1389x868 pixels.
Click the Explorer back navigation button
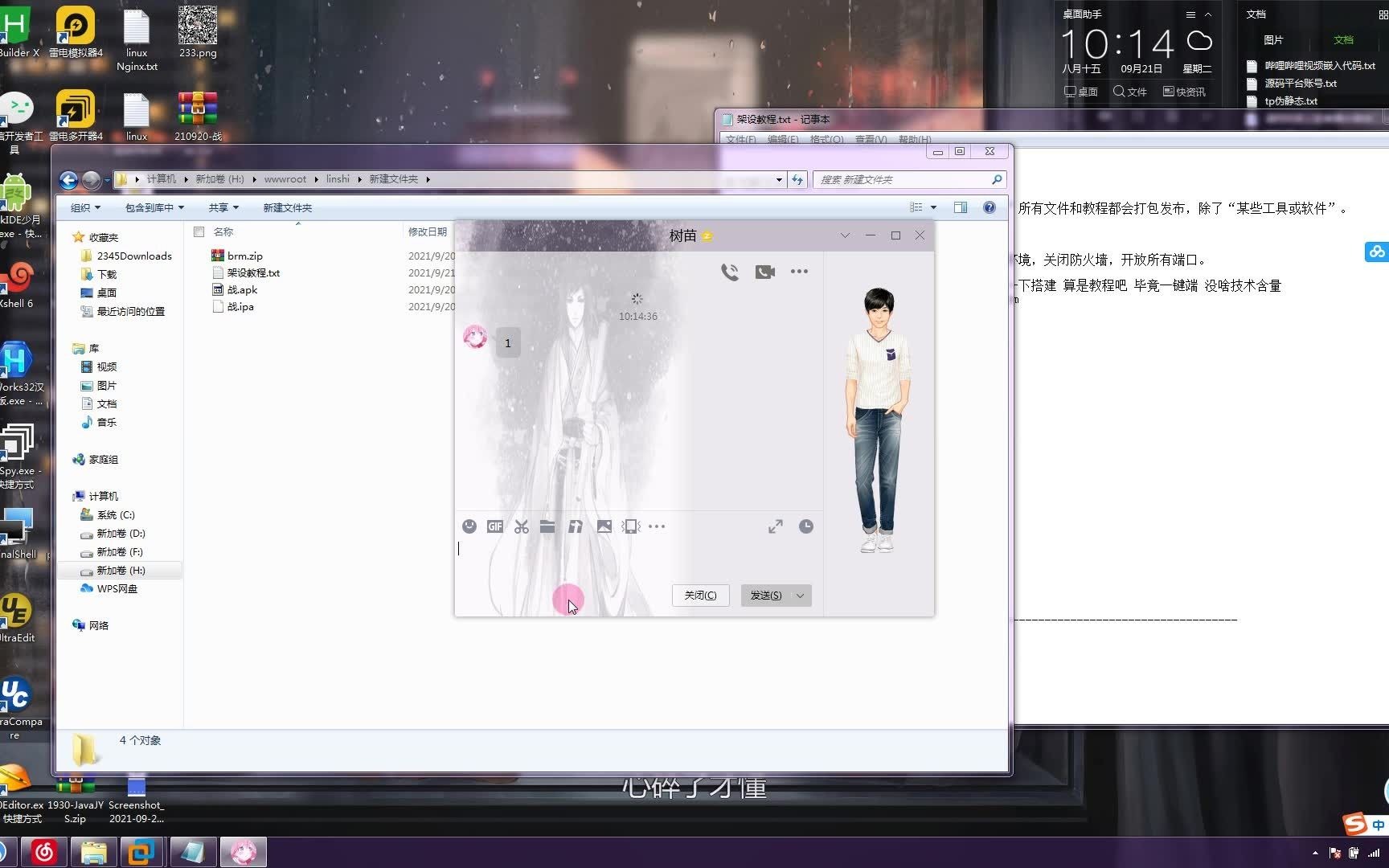(x=69, y=180)
